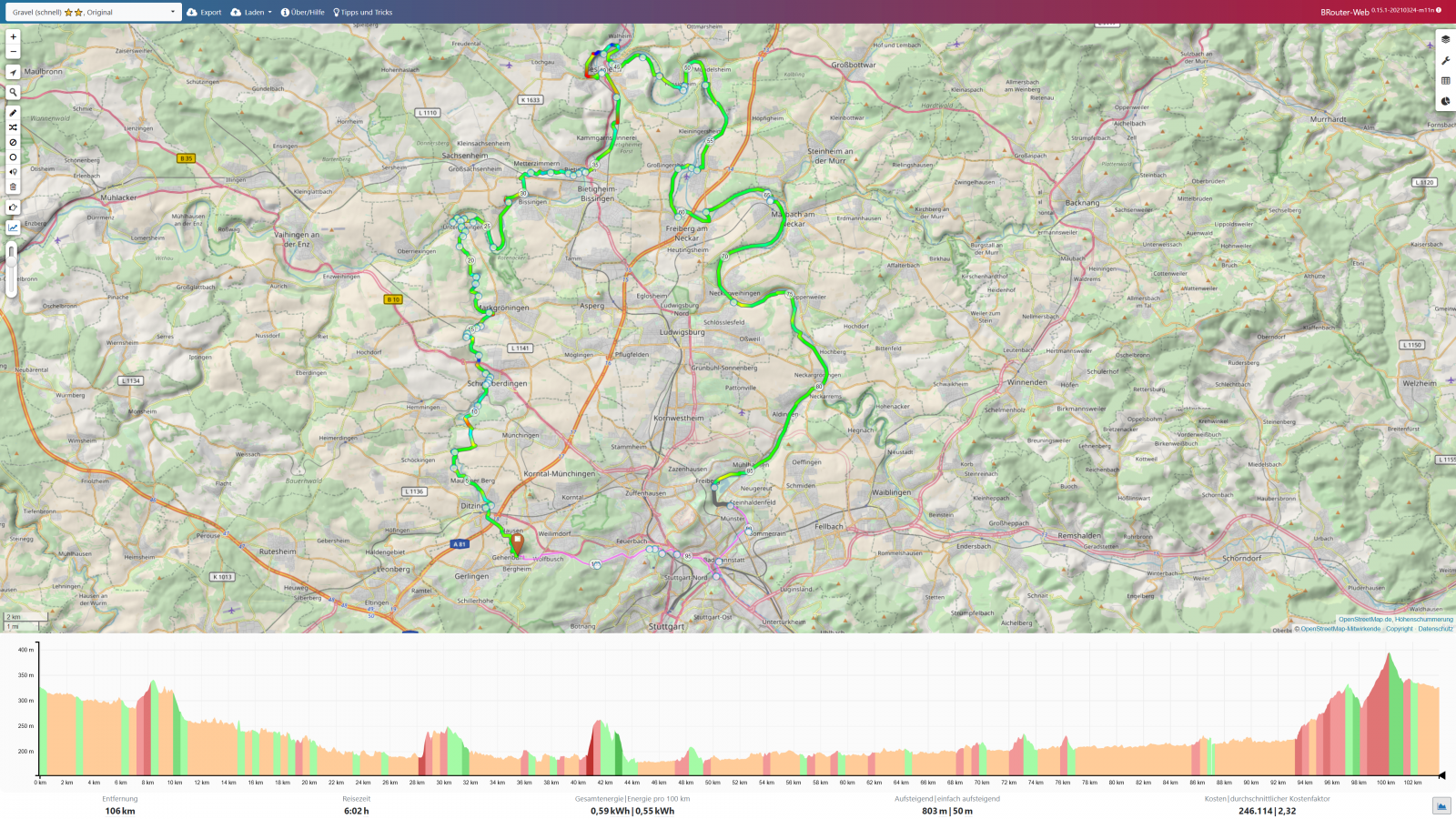The image size is (1456, 819).
Task: Open the map layers panel
Action: tap(1445, 39)
